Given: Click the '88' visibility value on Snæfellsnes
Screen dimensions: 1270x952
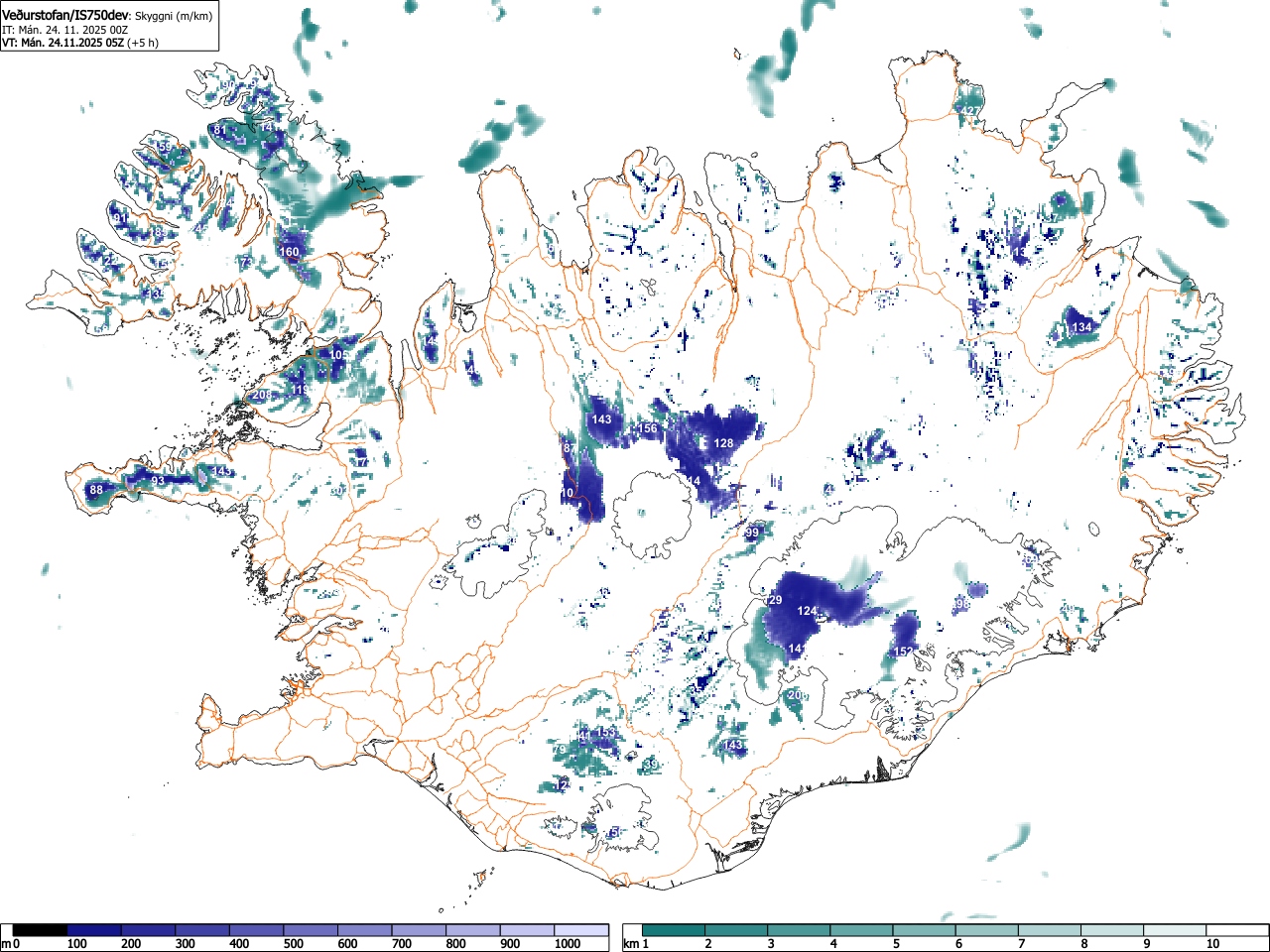Looking at the screenshot, I should (x=96, y=491).
